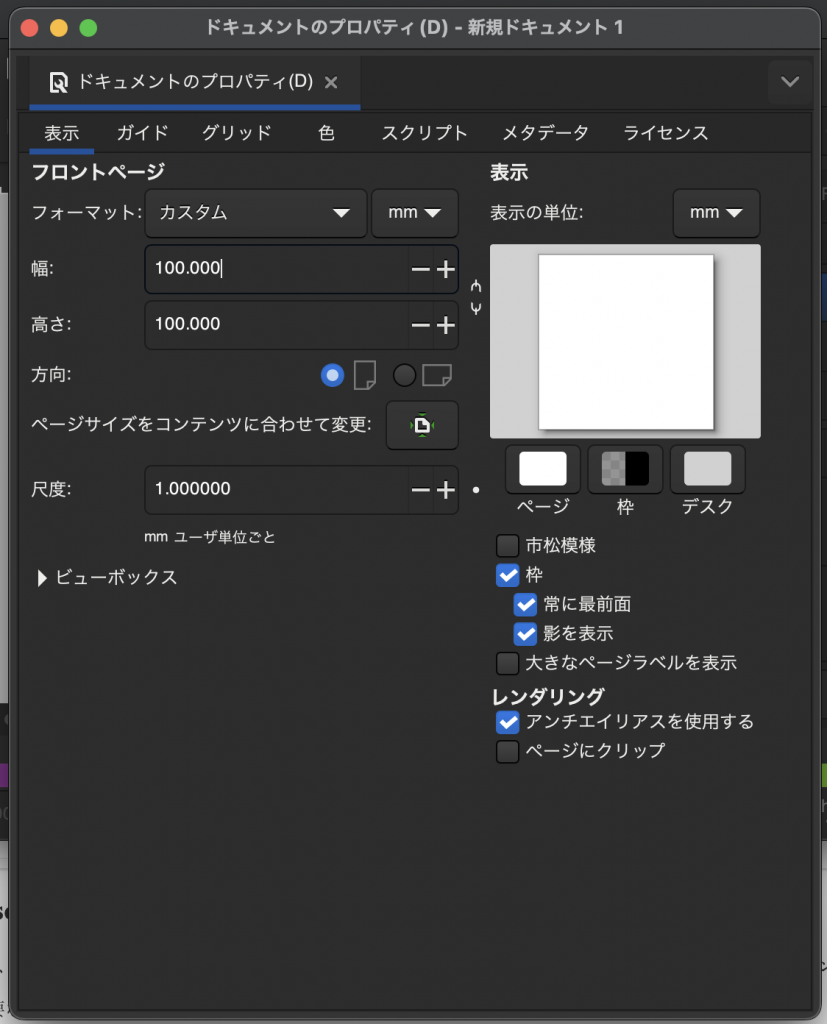Viewport: 827px width, 1024px height.
Task: Increase 高さ height with plus button
Action: pyautogui.click(x=446, y=325)
